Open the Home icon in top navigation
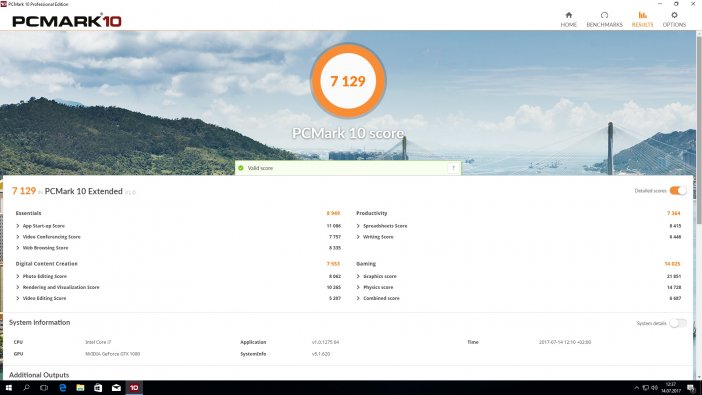This screenshot has width=702, height=395. point(569,15)
